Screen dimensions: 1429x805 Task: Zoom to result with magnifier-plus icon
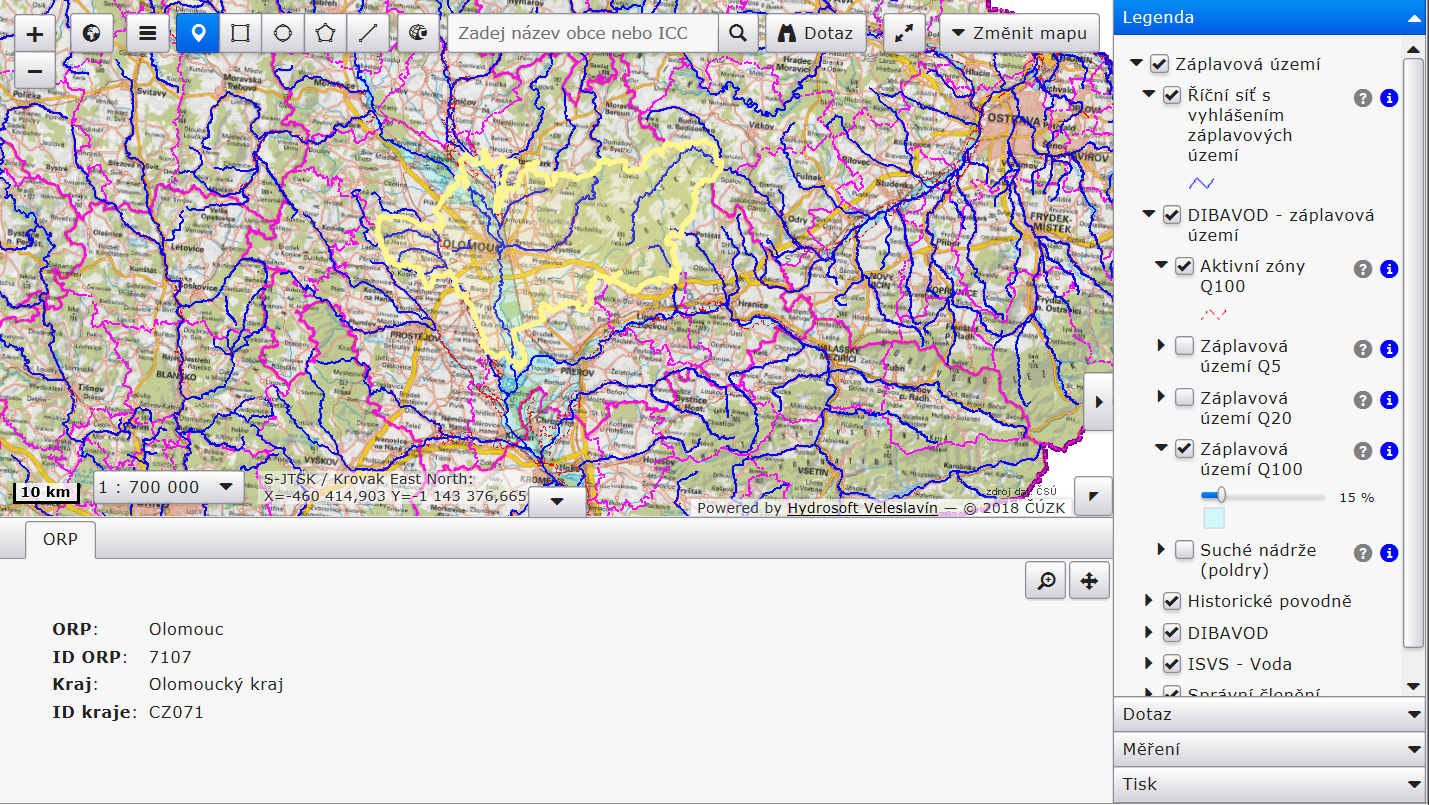coord(1046,580)
